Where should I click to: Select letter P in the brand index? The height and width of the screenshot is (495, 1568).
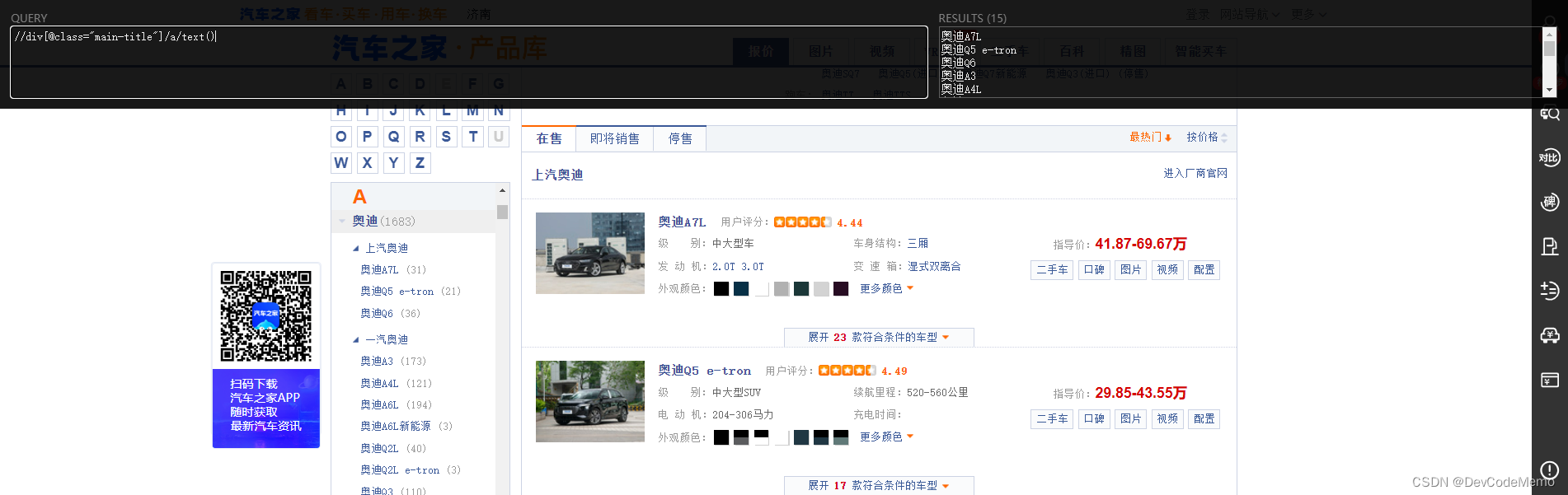tap(368, 137)
